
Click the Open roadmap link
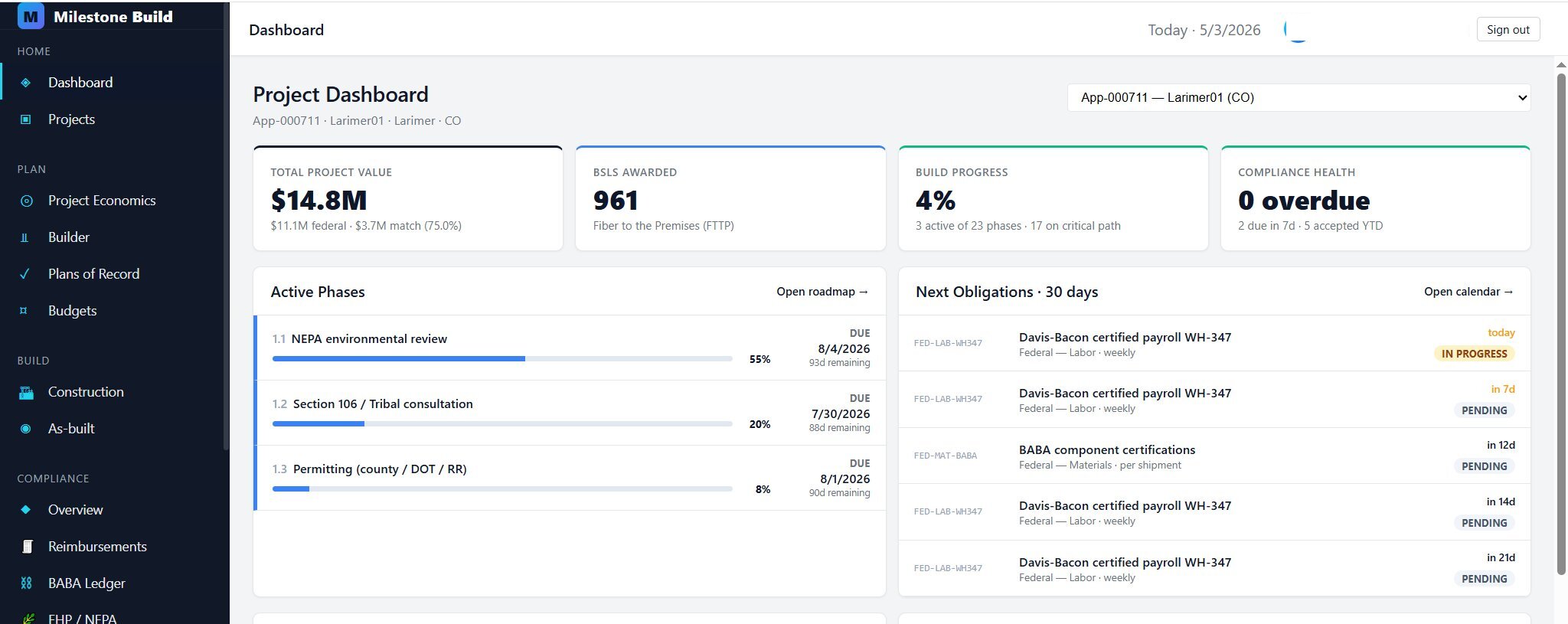822,292
